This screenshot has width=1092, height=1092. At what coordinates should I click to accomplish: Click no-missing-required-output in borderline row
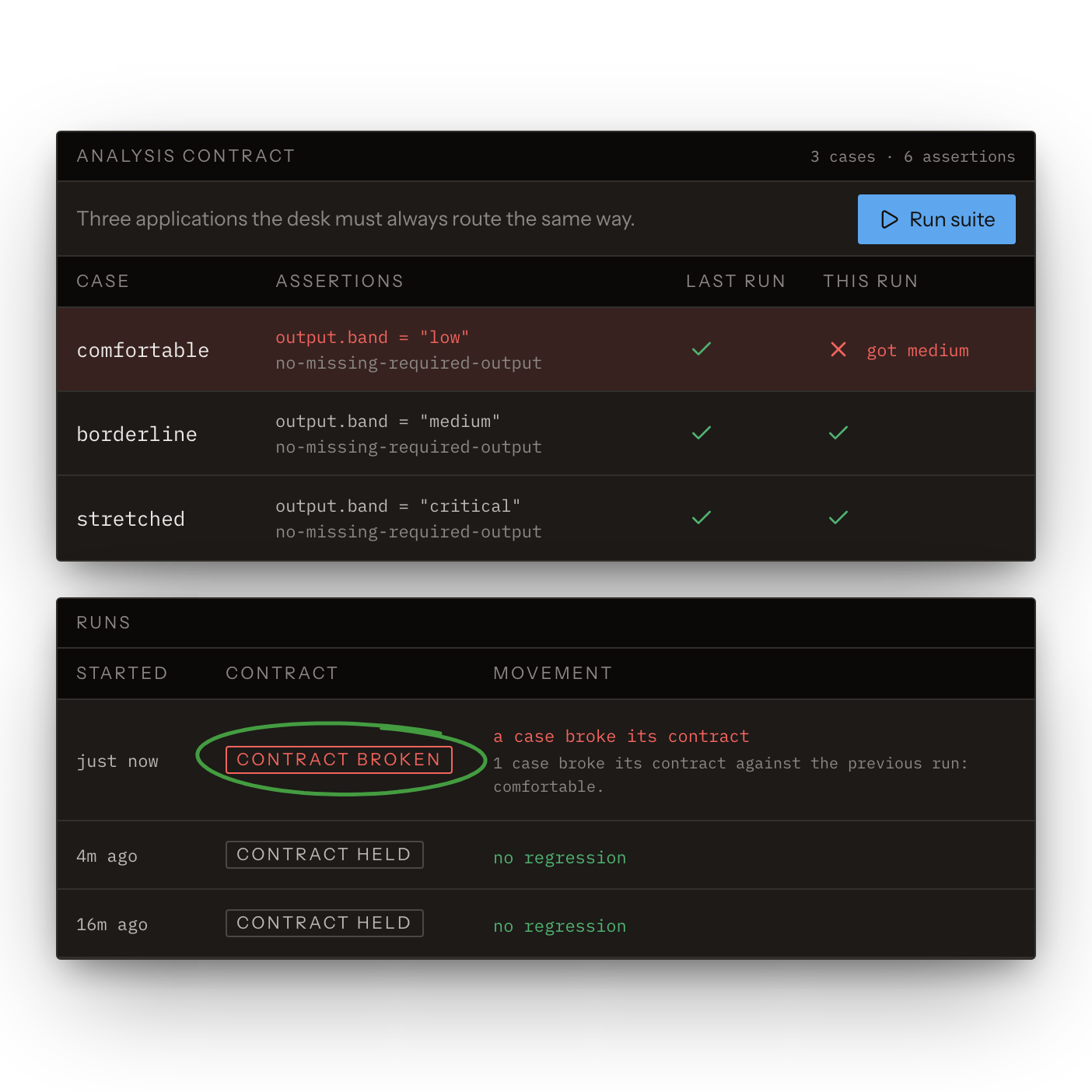point(408,447)
